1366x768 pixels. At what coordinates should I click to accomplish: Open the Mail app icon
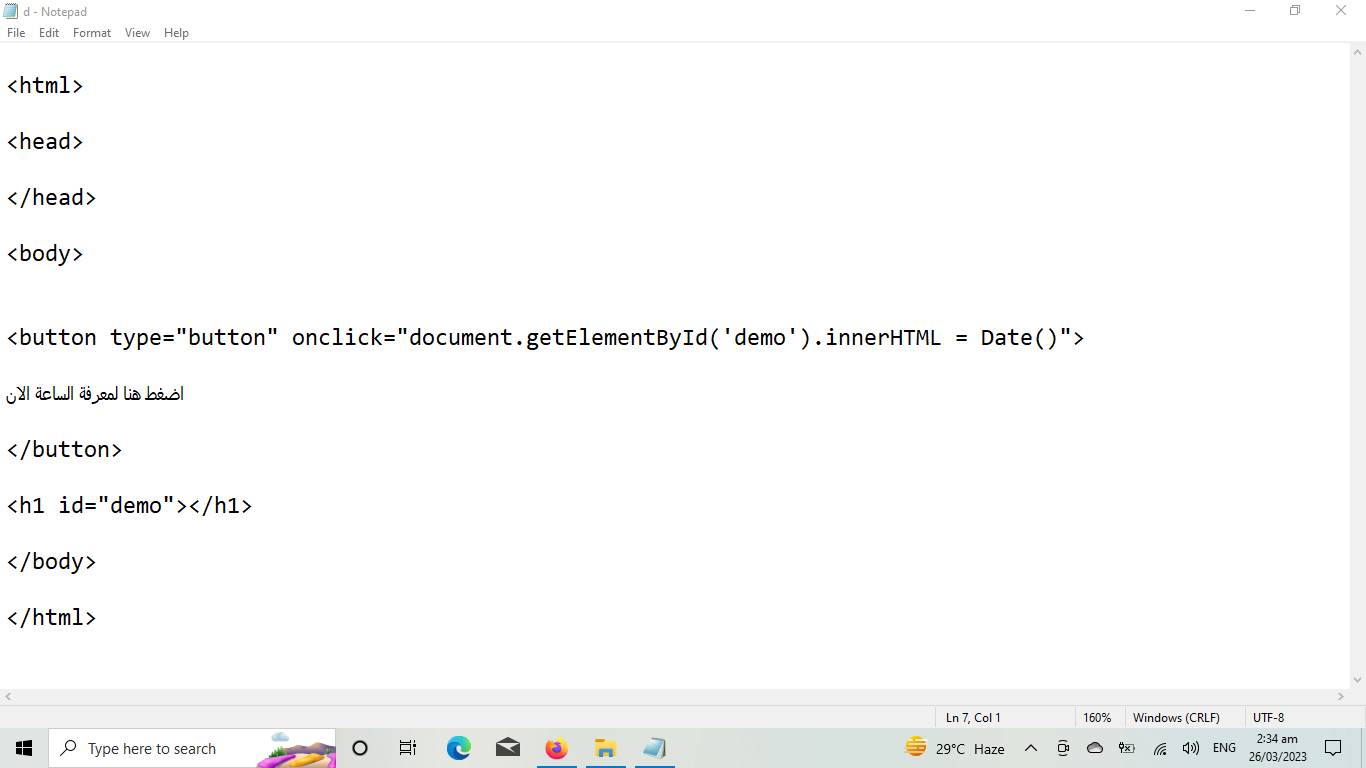coord(508,748)
